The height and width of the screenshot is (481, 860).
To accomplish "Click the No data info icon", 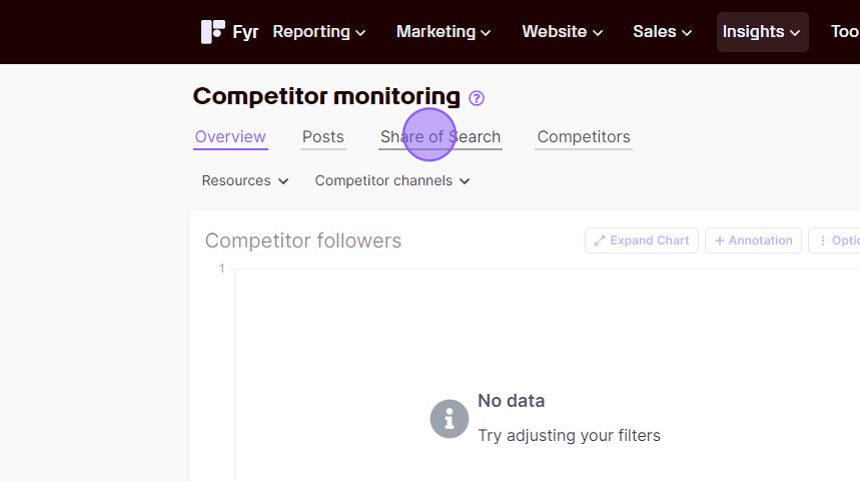I will (449, 418).
